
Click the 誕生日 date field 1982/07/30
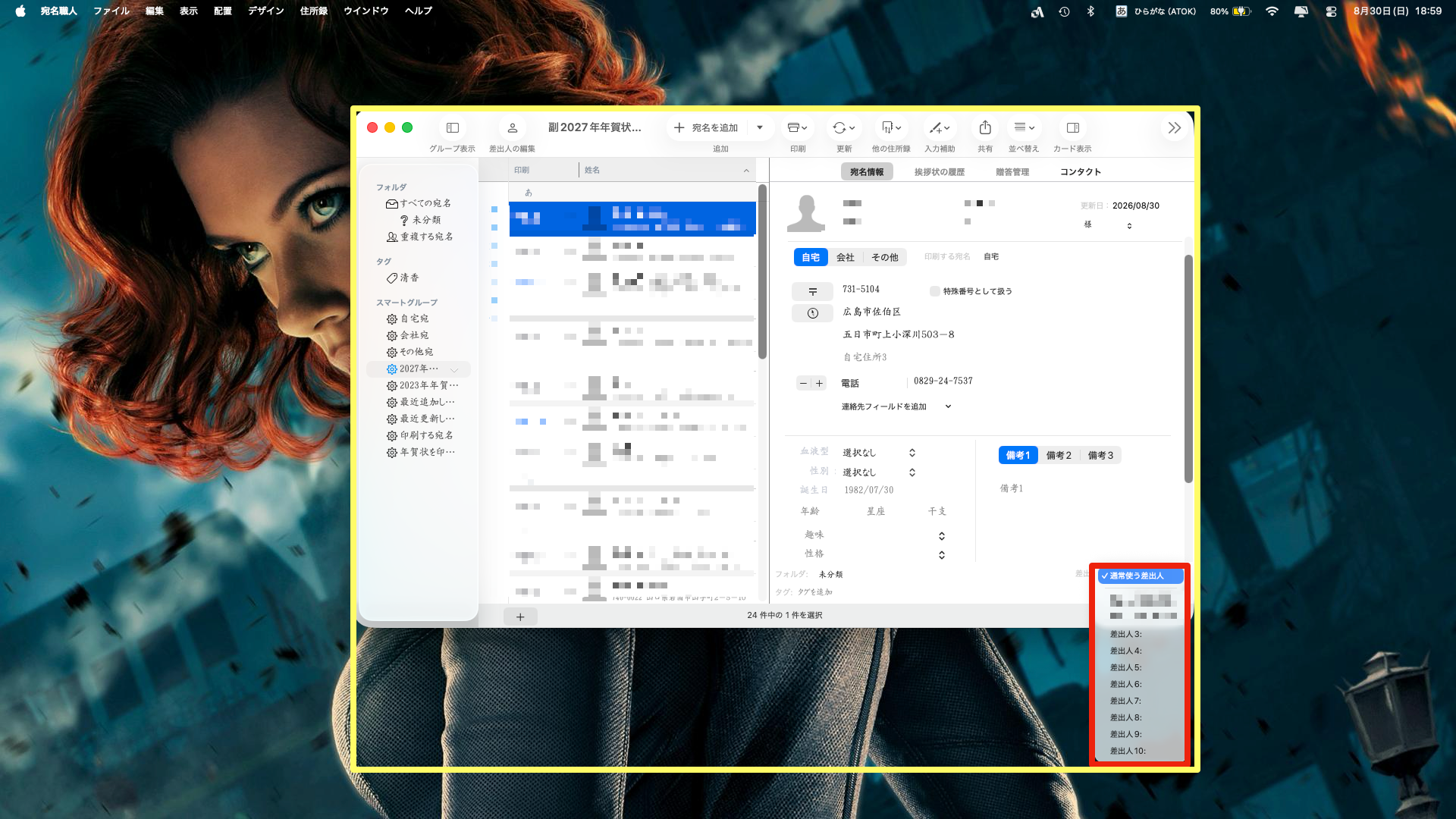point(869,490)
